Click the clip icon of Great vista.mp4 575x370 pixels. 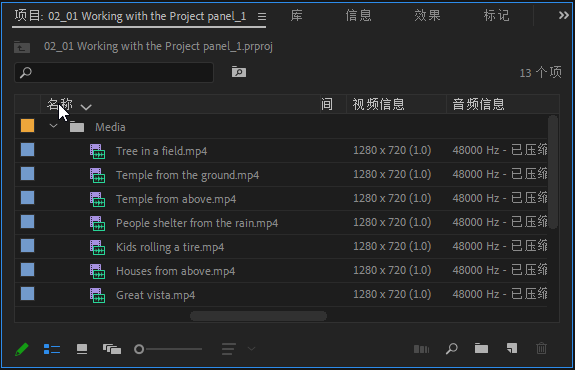(x=98, y=295)
